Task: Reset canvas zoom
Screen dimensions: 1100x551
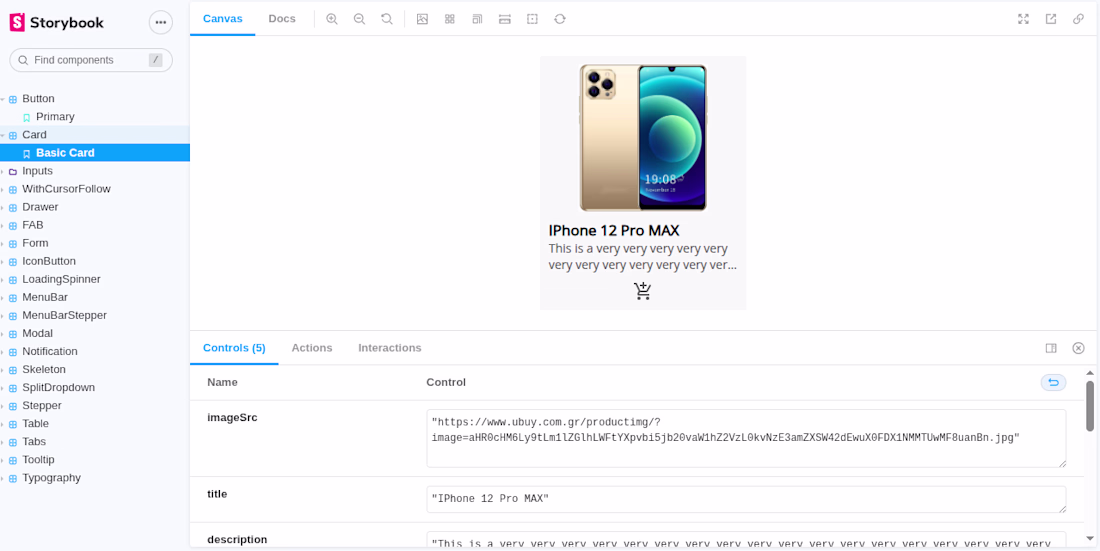Action: [x=387, y=19]
